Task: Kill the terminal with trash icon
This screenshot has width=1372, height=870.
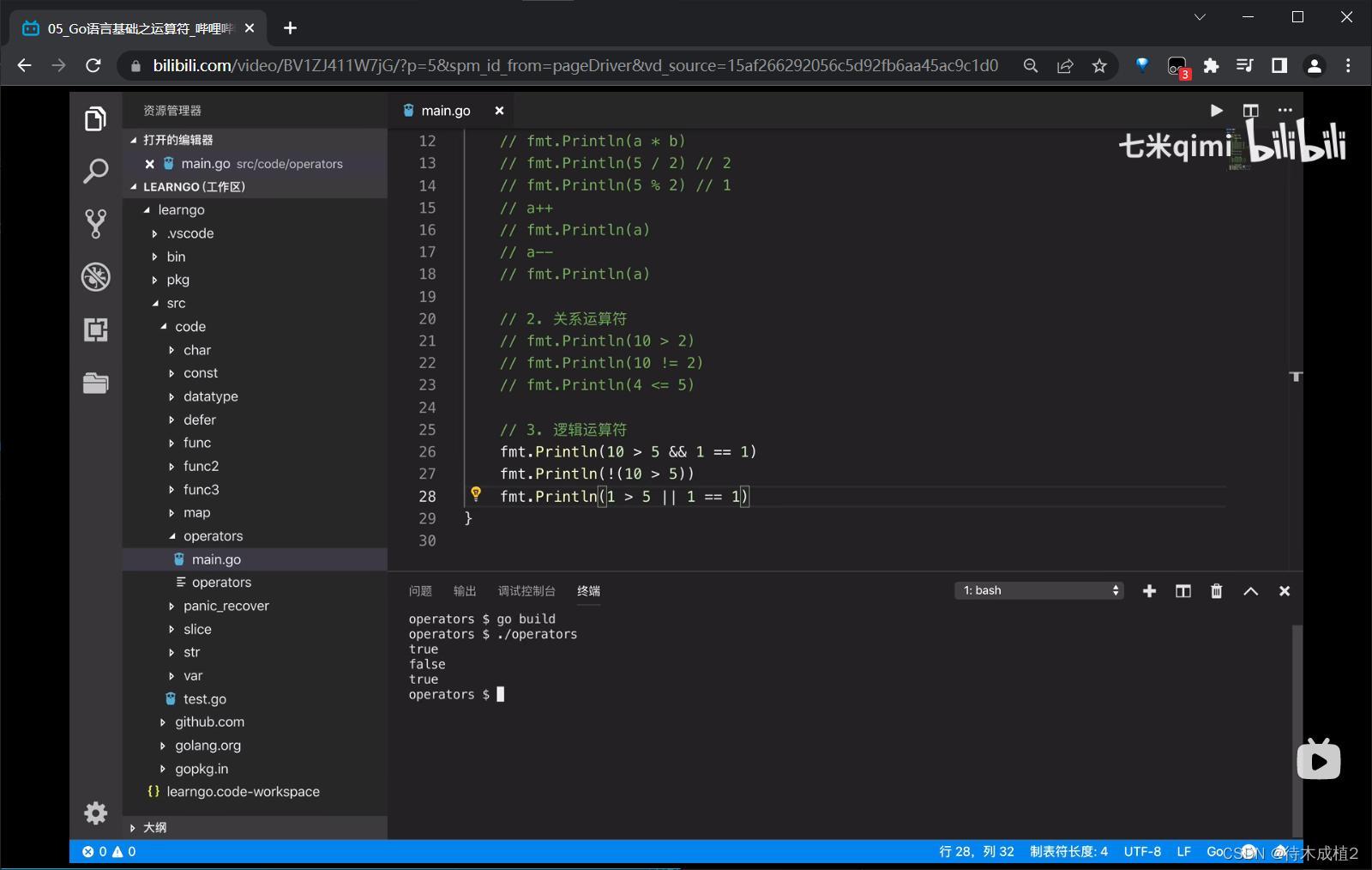Action: point(1216,591)
